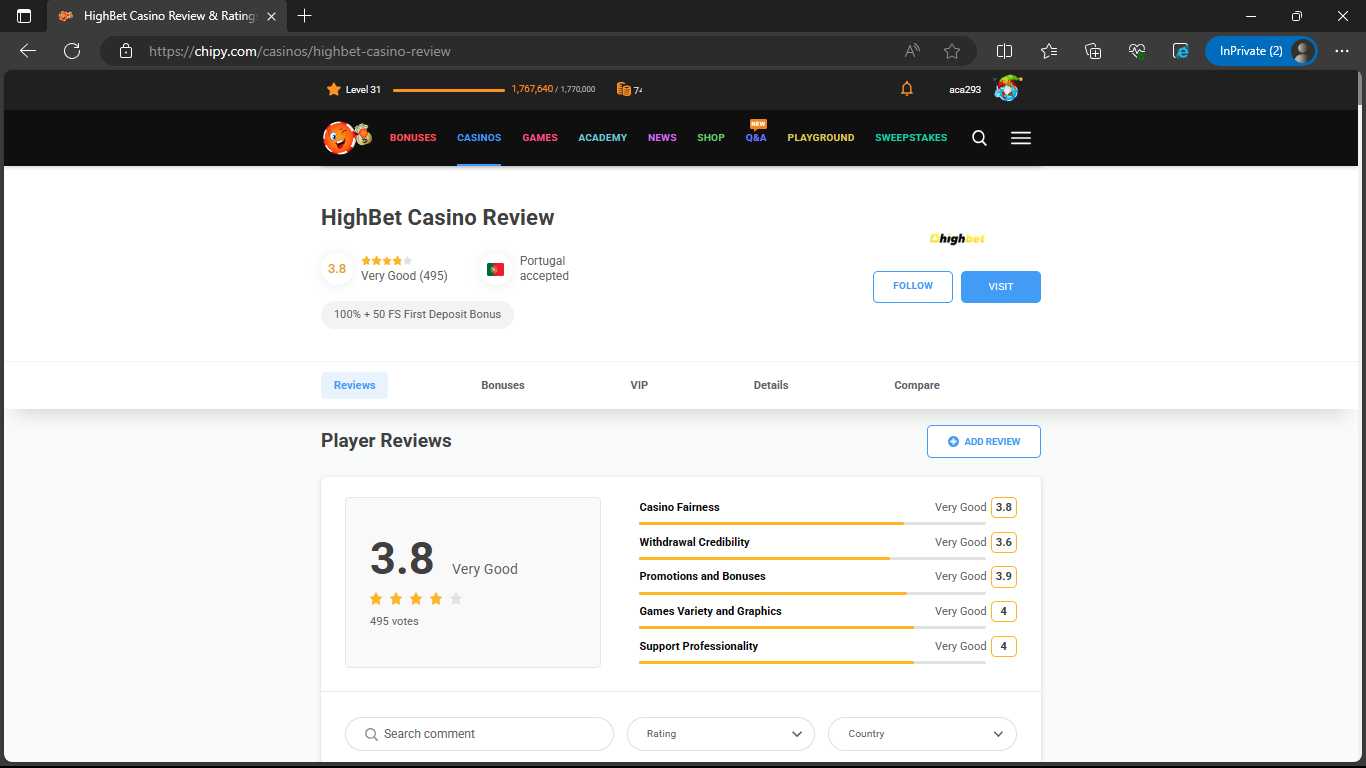The height and width of the screenshot is (768, 1366).
Task: Click the Search comment input field
Action: pyautogui.click(x=480, y=734)
